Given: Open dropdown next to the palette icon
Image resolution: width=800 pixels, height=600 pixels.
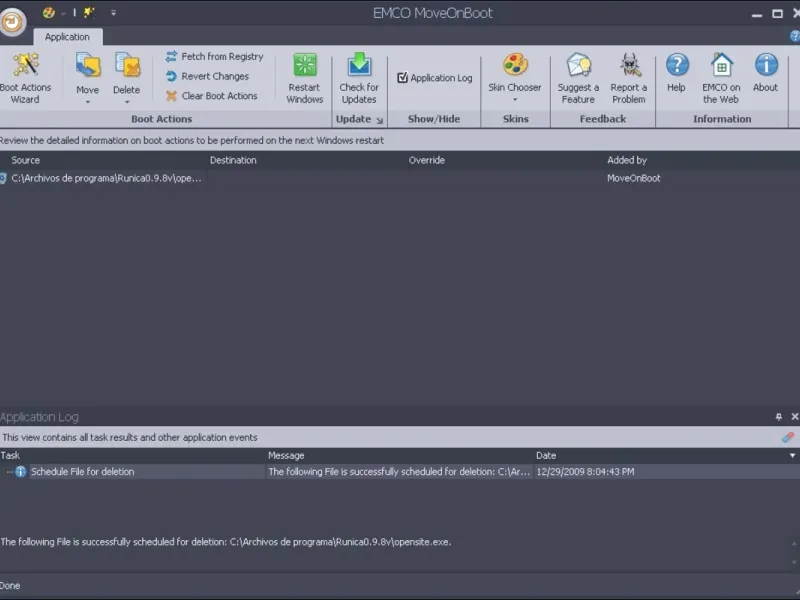Looking at the screenshot, I should click(63, 13).
